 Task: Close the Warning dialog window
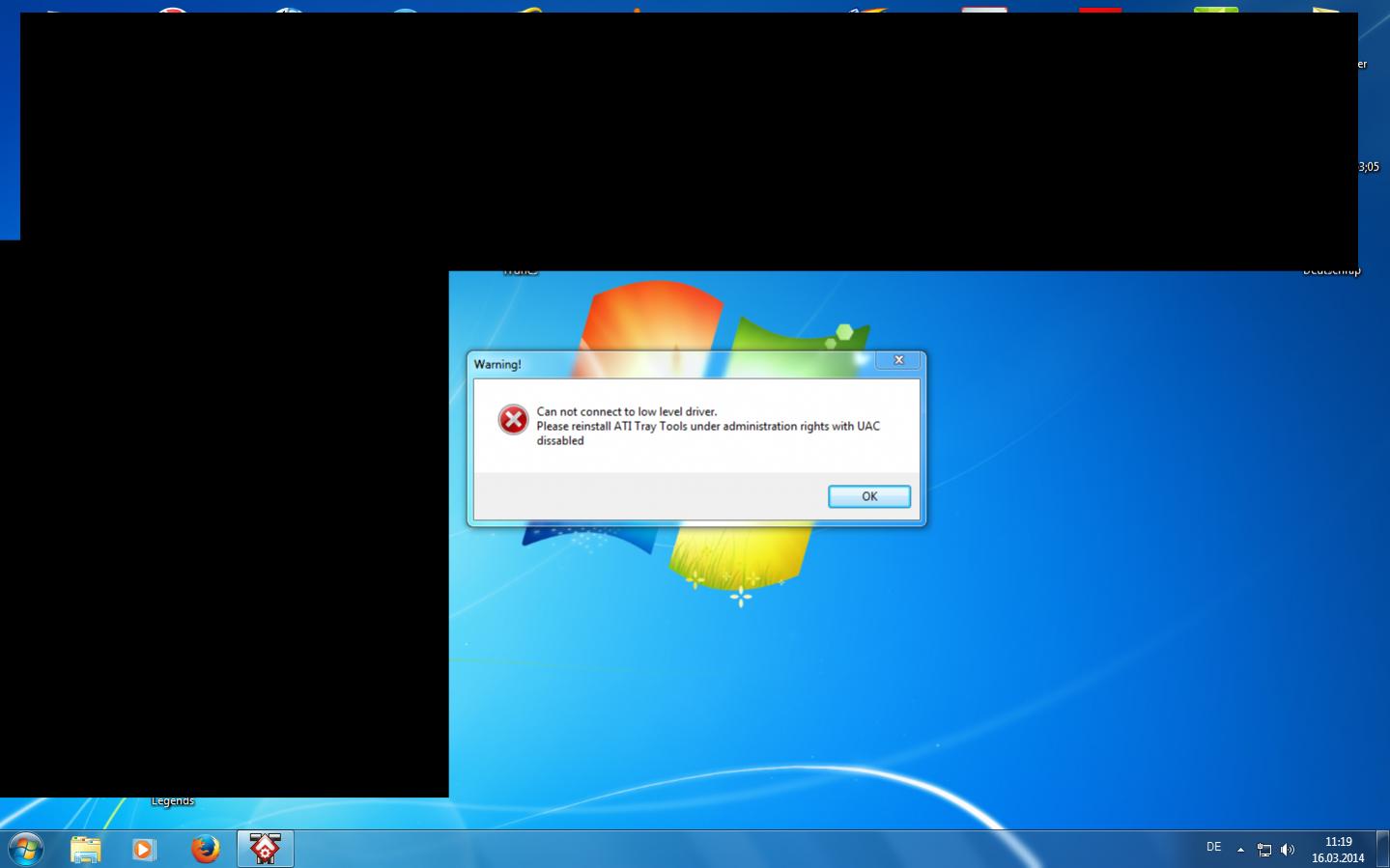[898, 360]
